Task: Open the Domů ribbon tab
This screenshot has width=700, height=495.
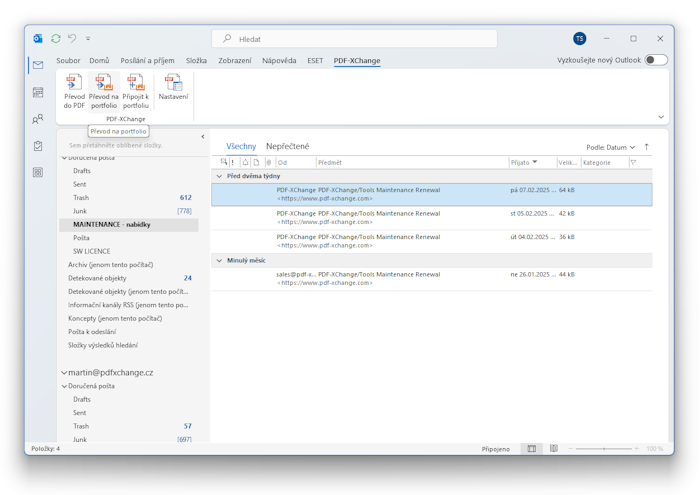Action: 99,61
